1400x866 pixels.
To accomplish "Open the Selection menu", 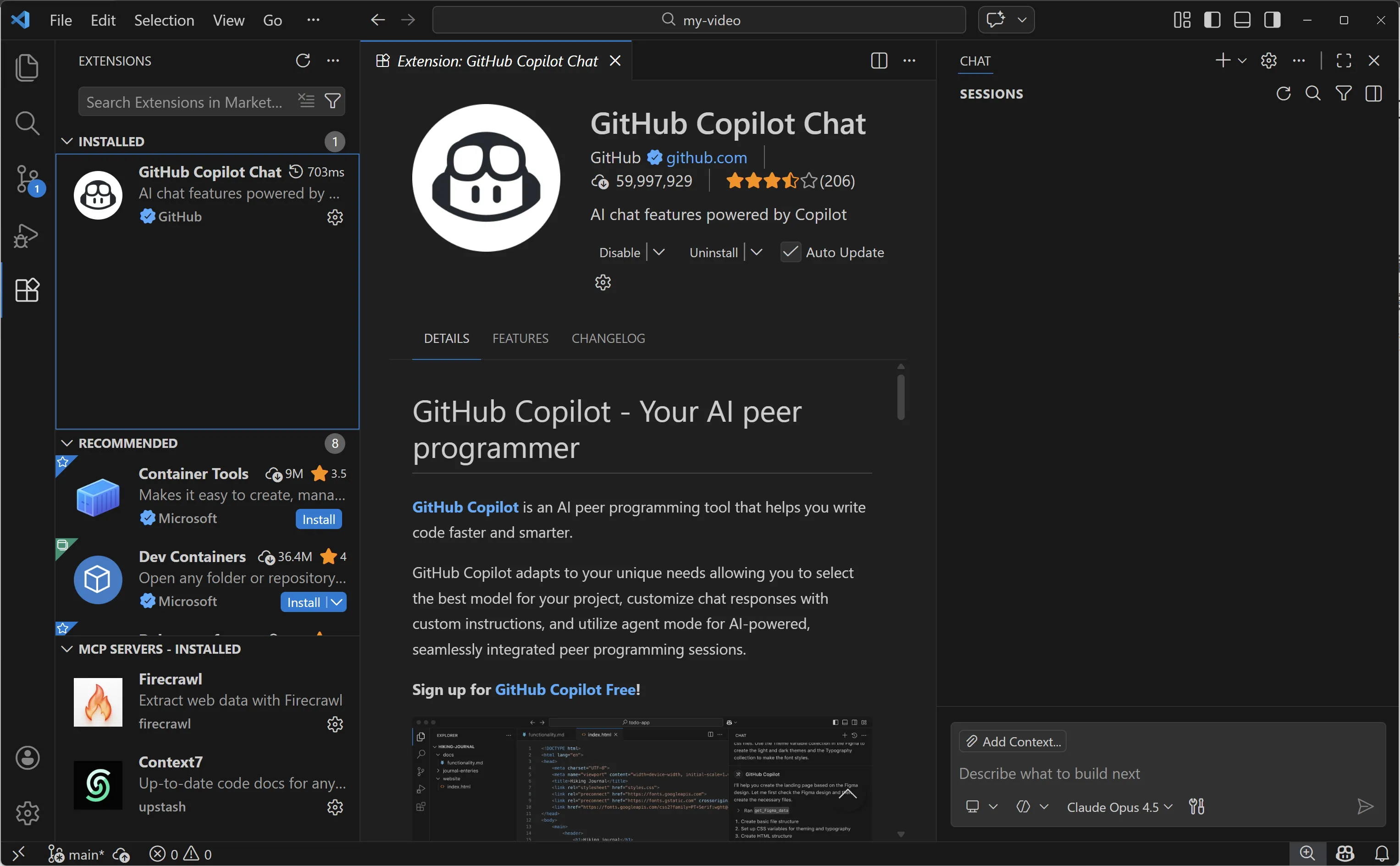I will [x=164, y=20].
